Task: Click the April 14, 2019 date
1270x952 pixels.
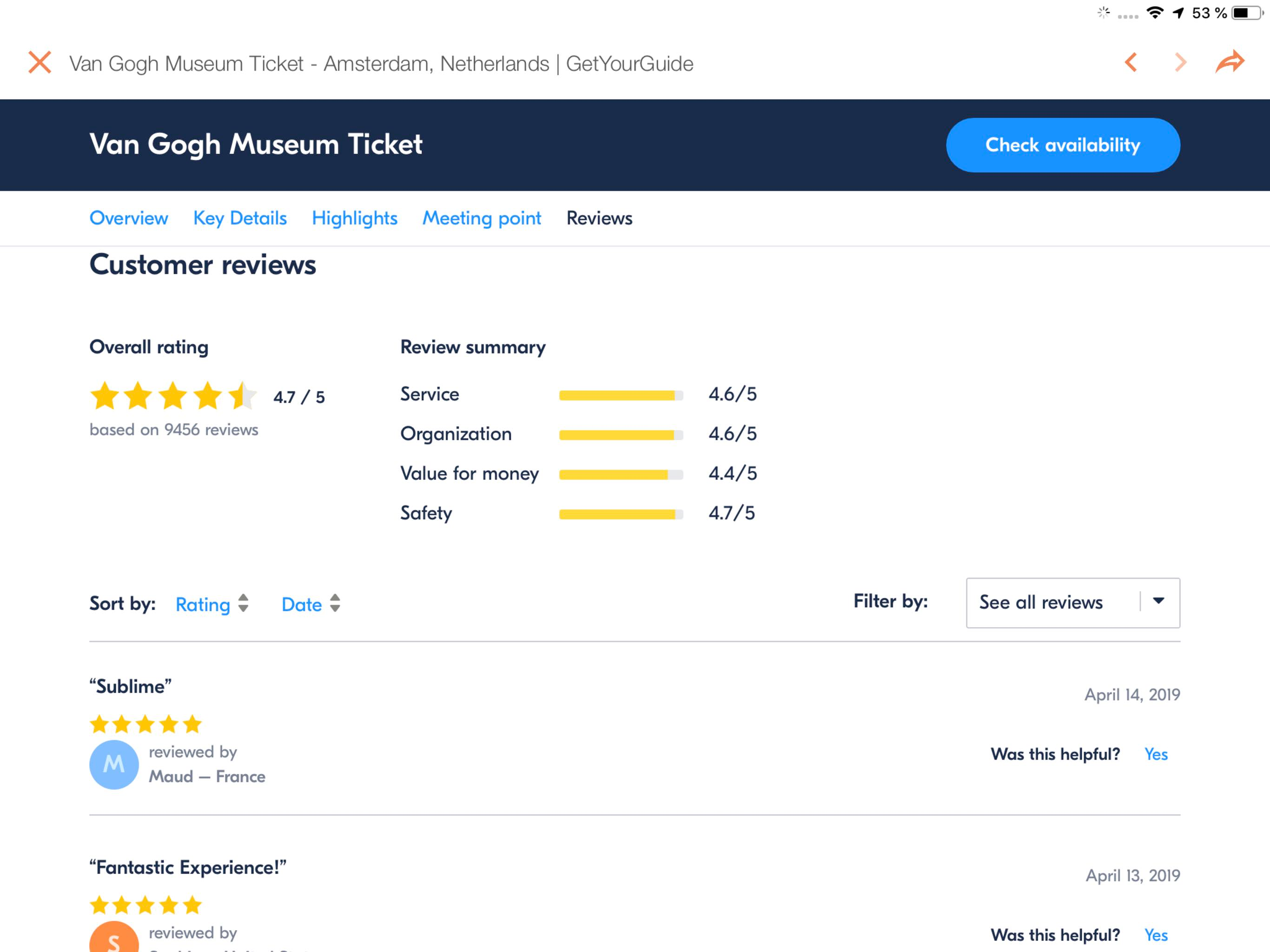Action: coord(1132,695)
